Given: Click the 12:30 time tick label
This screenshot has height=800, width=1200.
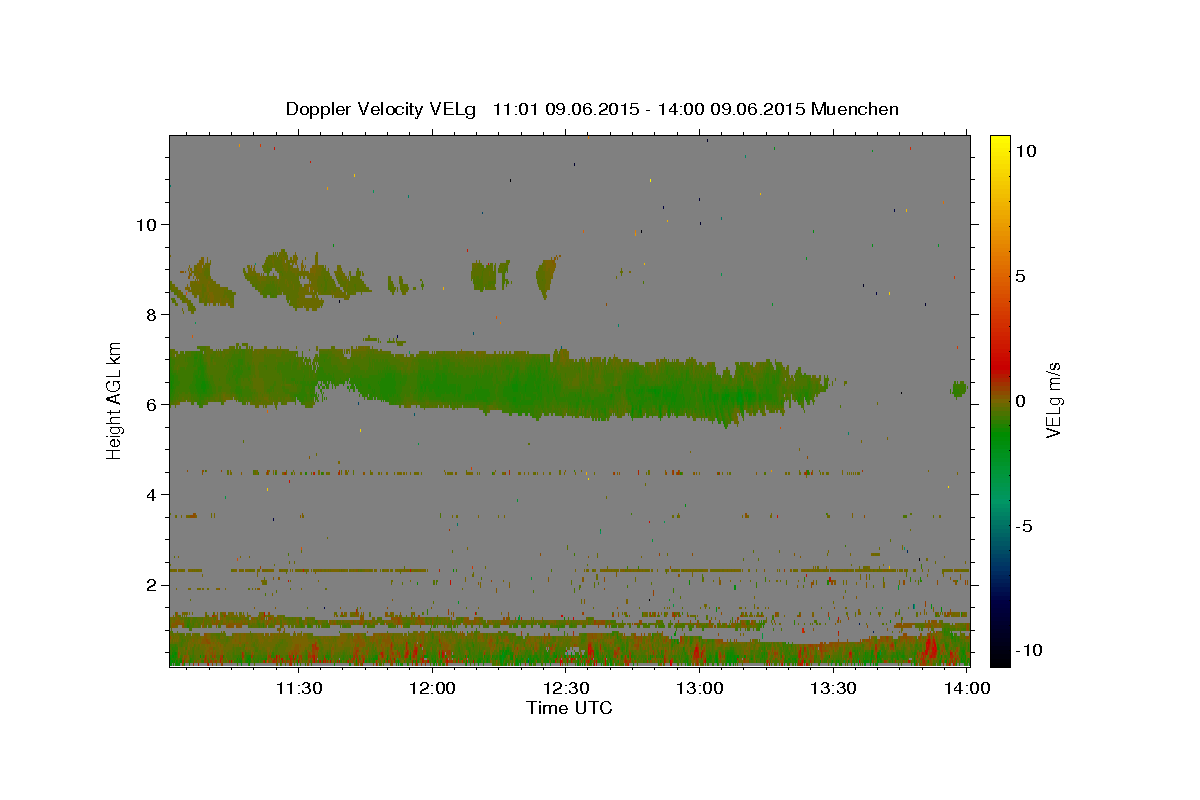Looking at the screenshot, I should [566, 688].
